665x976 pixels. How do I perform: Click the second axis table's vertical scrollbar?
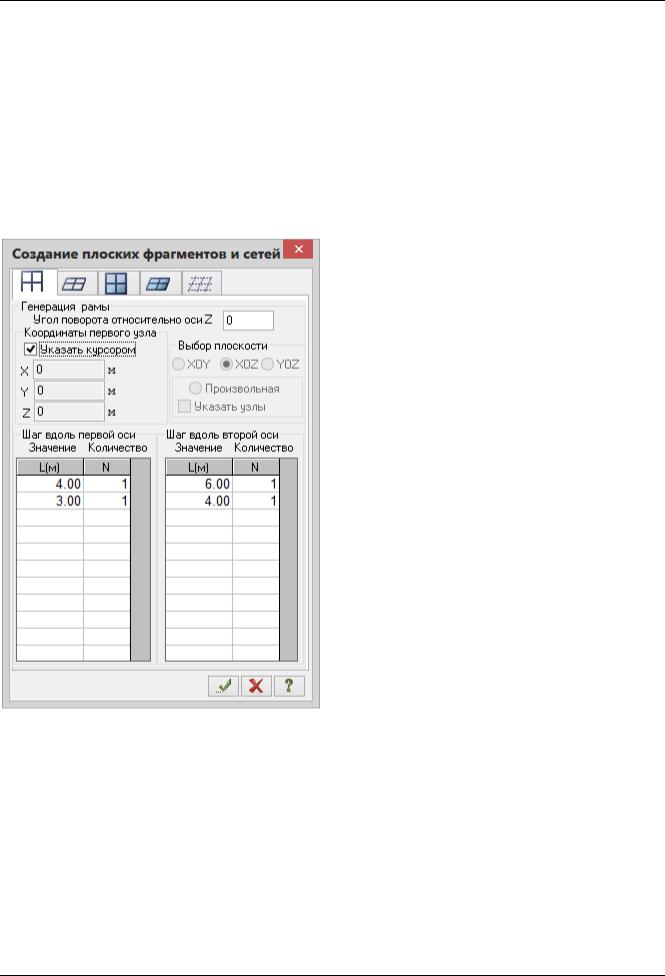click(x=288, y=560)
